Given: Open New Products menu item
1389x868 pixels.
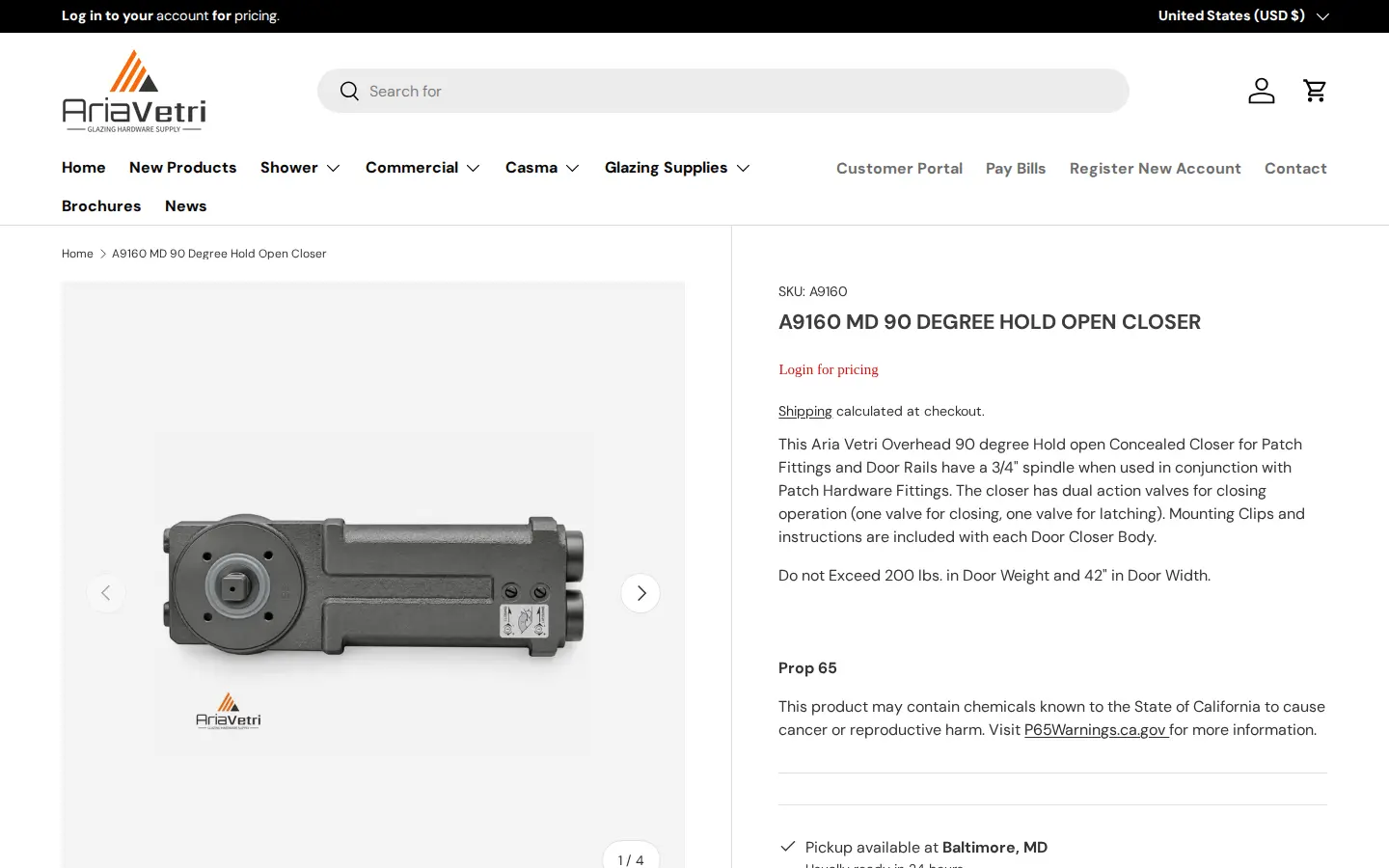Looking at the screenshot, I should pyautogui.click(x=183, y=168).
